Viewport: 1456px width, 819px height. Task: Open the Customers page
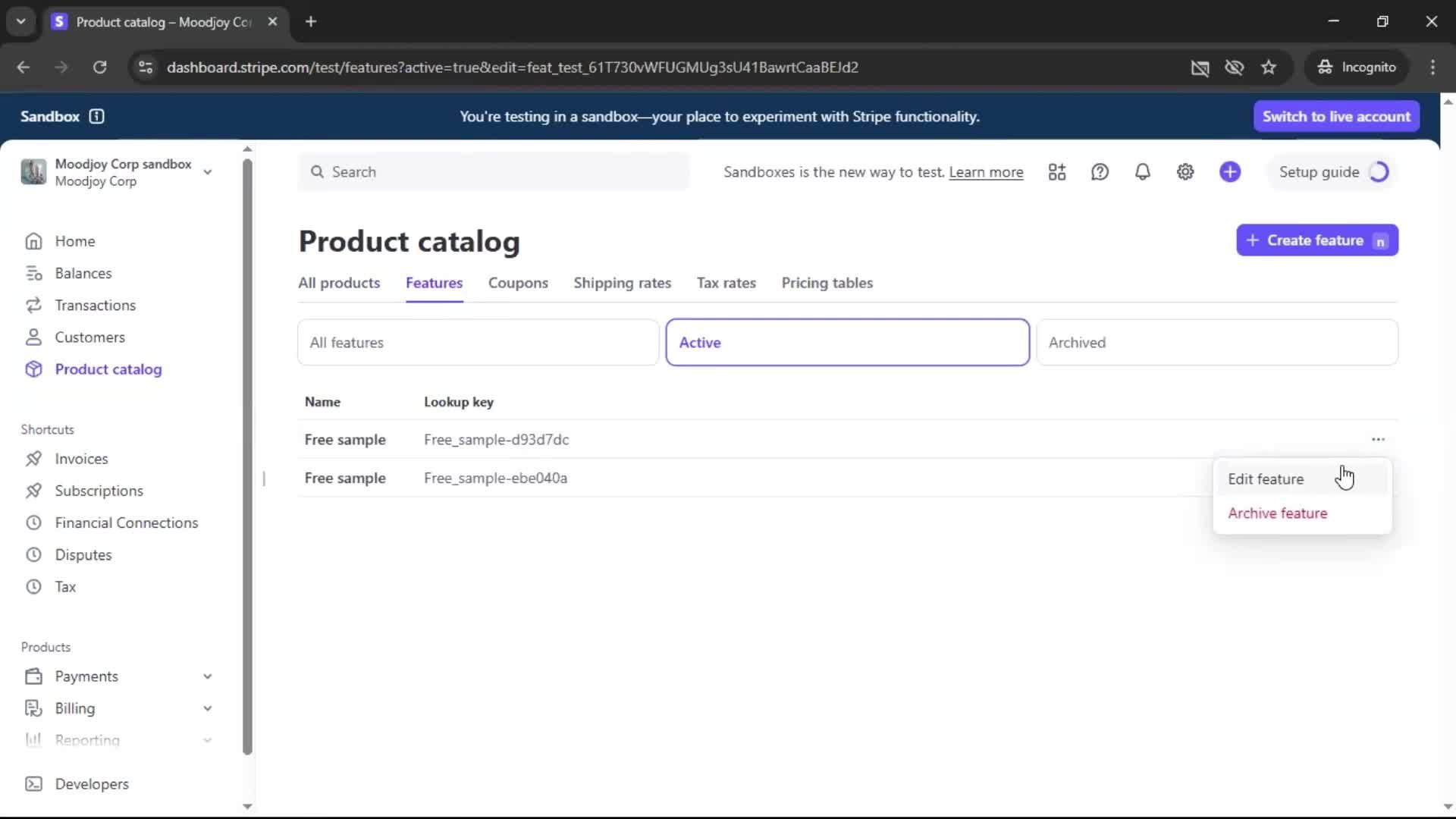tap(89, 337)
